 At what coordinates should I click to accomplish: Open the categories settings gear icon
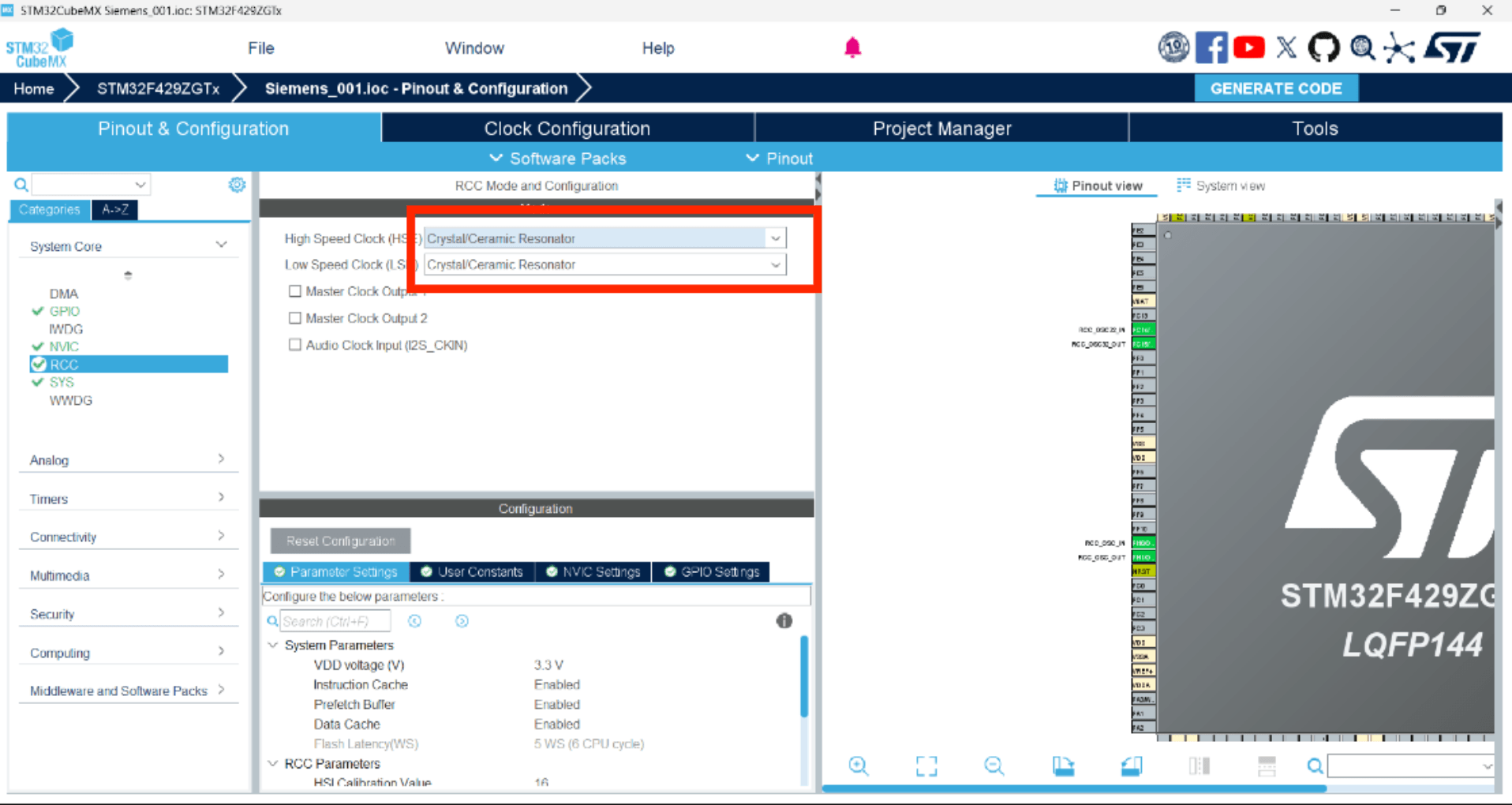point(237,185)
